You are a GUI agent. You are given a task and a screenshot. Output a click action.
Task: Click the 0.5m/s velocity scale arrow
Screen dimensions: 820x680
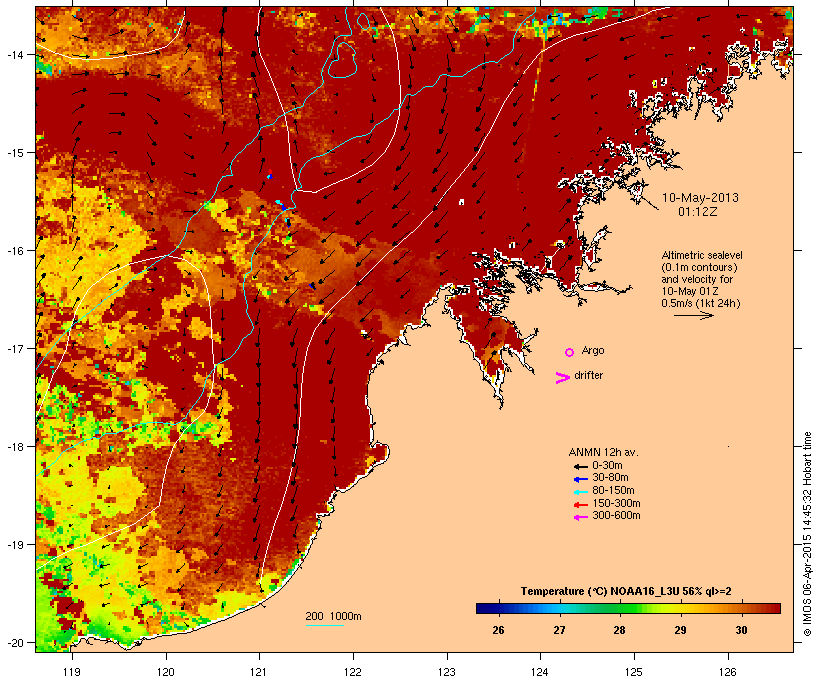click(693, 315)
